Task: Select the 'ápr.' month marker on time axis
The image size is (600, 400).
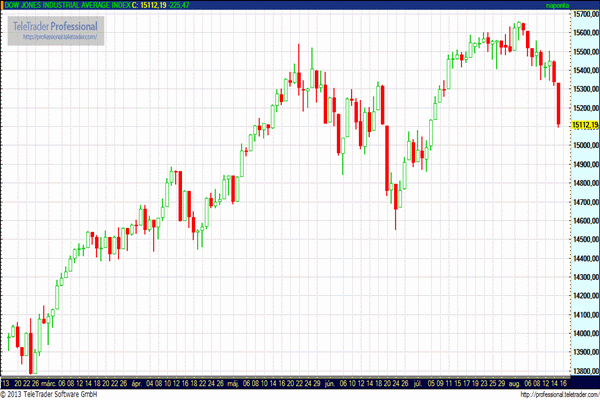Action: pyautogui.click(x=135, y=383)
